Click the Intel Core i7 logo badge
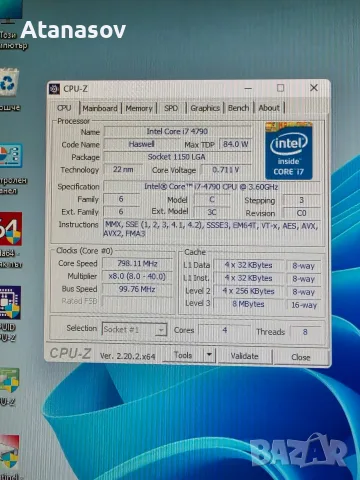Screen dimensions: 360x480 289,151
